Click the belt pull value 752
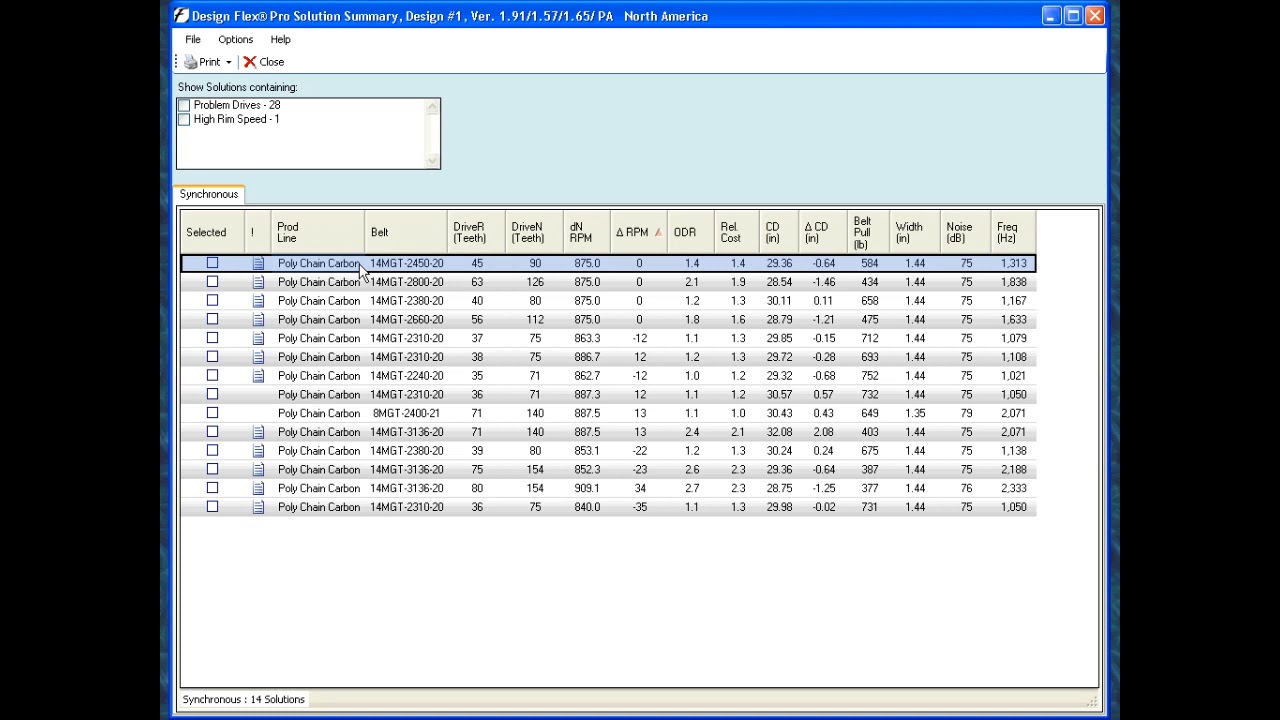 (x=869, y=376)
